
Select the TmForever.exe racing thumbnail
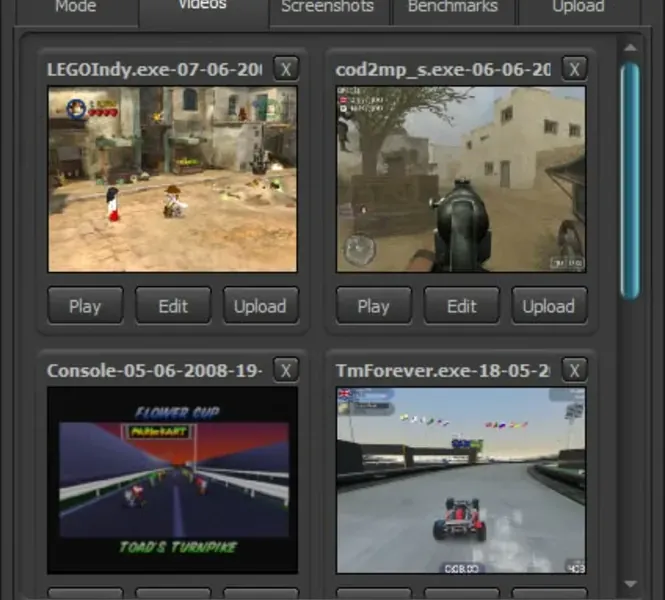tap(461, 480)
